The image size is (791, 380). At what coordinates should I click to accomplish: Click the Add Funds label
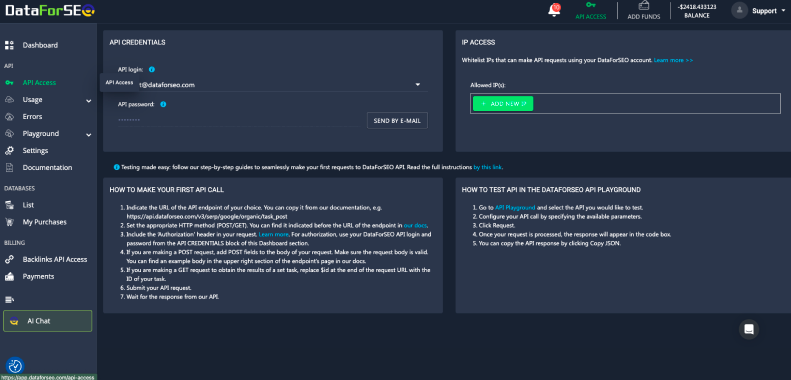644,17
